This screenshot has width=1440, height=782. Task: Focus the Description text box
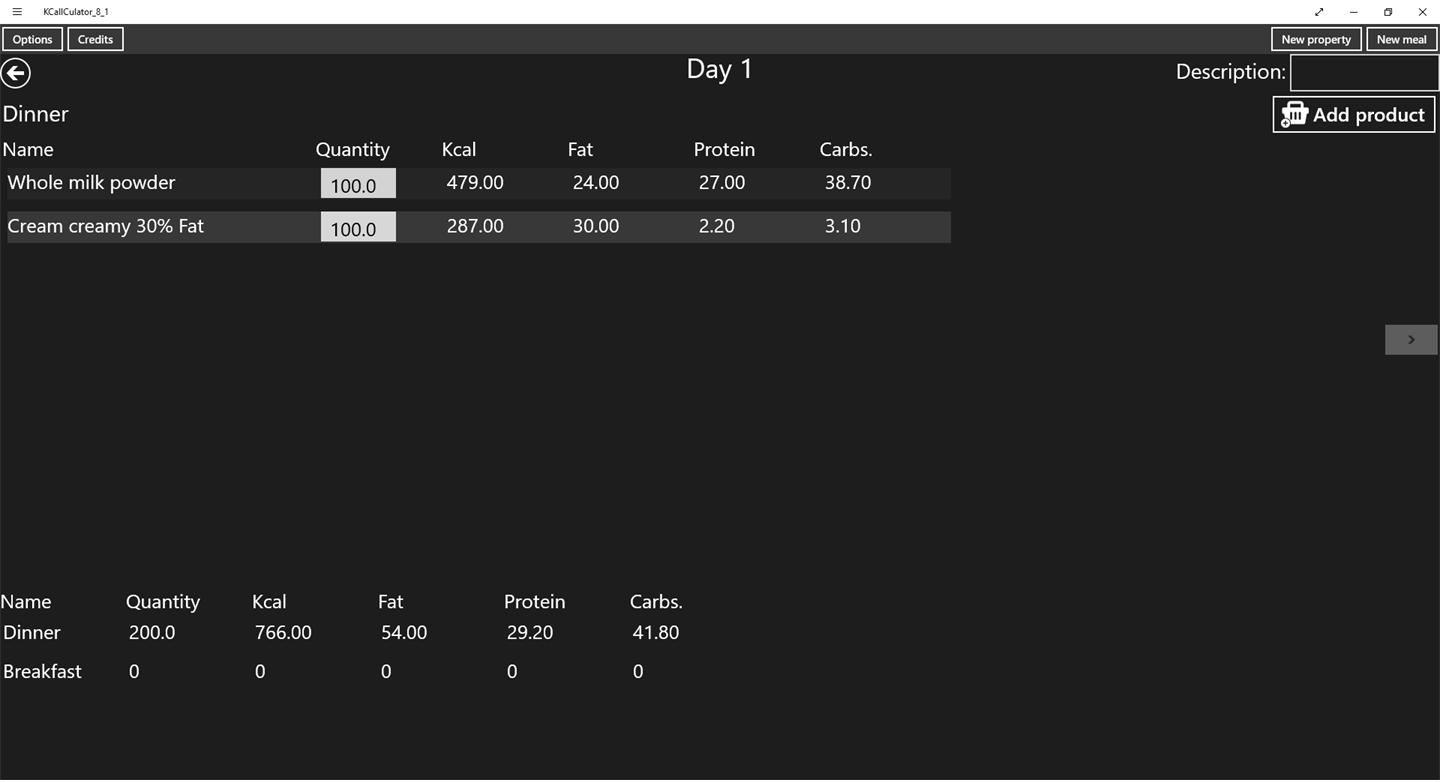pyautogui.click(x=1364, y=73)
